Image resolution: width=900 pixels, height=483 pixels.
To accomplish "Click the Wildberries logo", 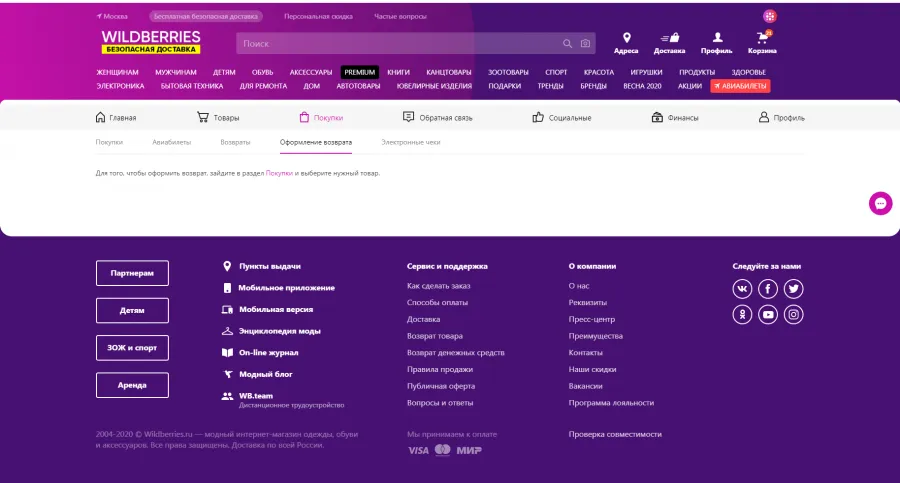I will [x=151, y=42].
